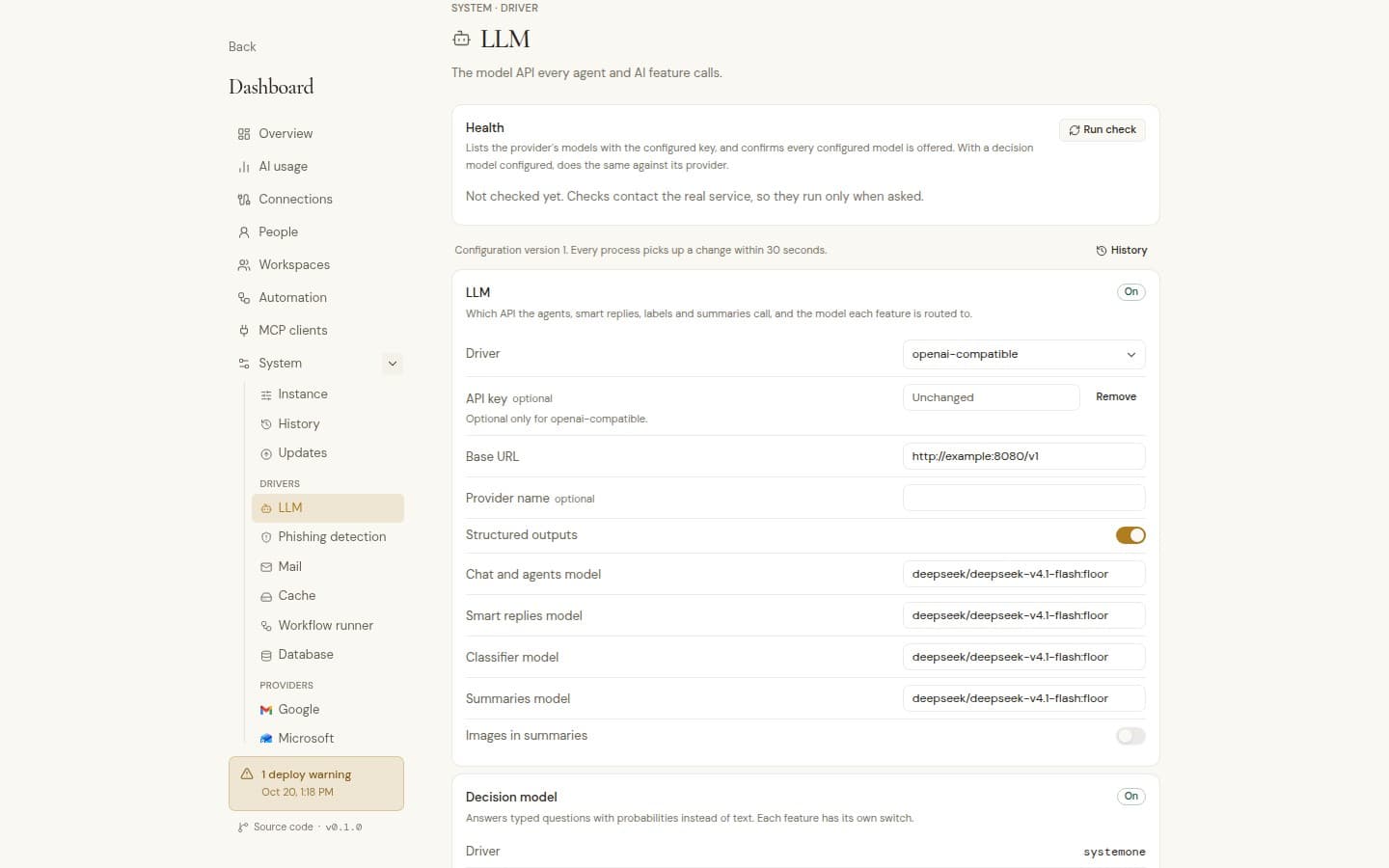The height and width of the screenshot is (868, 1389).
Task: Collapse the System section chevron
Action: 393,364
